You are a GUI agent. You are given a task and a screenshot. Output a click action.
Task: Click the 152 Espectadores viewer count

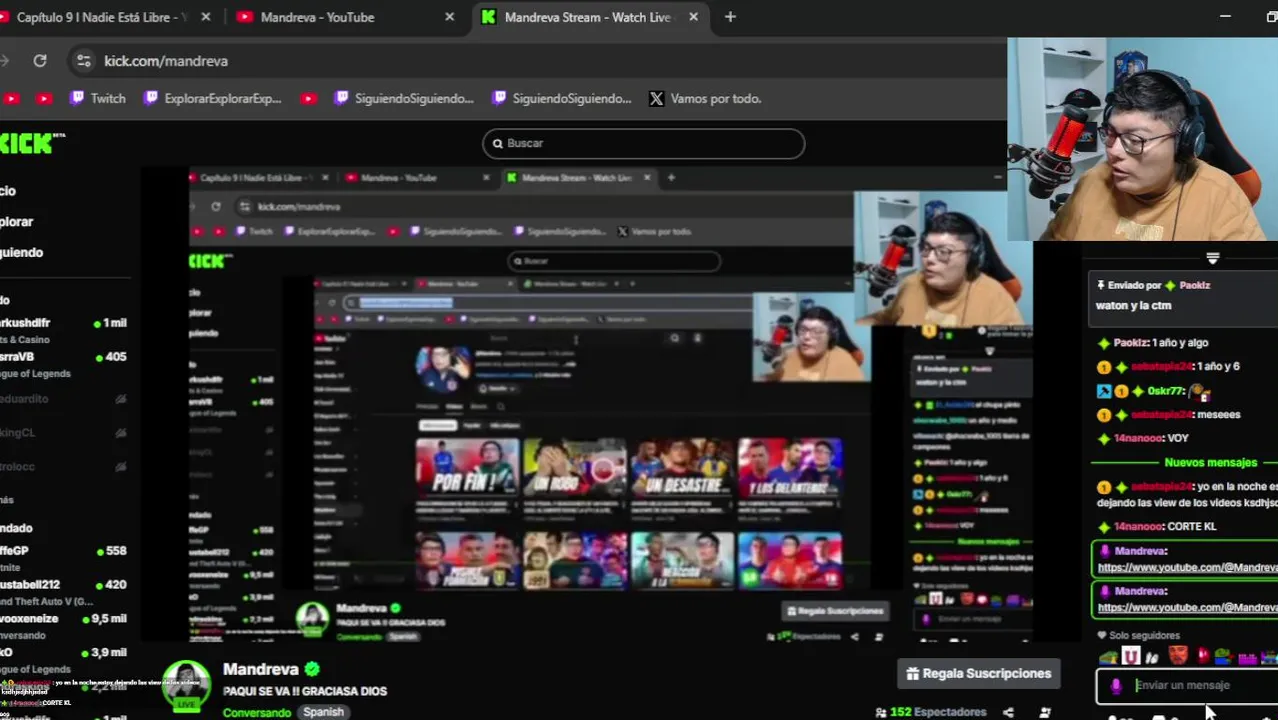point(931,712)
